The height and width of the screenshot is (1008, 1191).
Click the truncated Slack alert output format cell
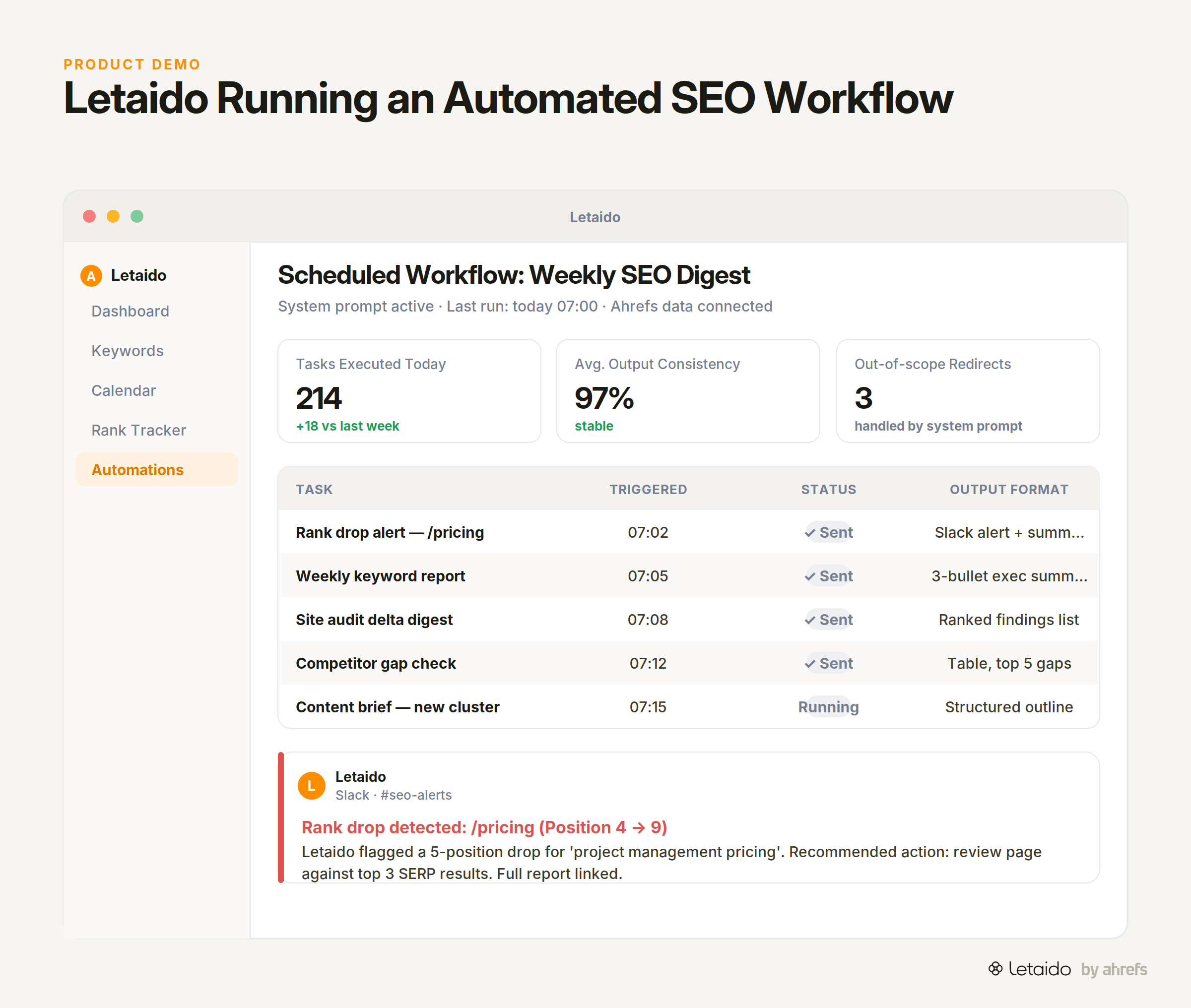1009,533
